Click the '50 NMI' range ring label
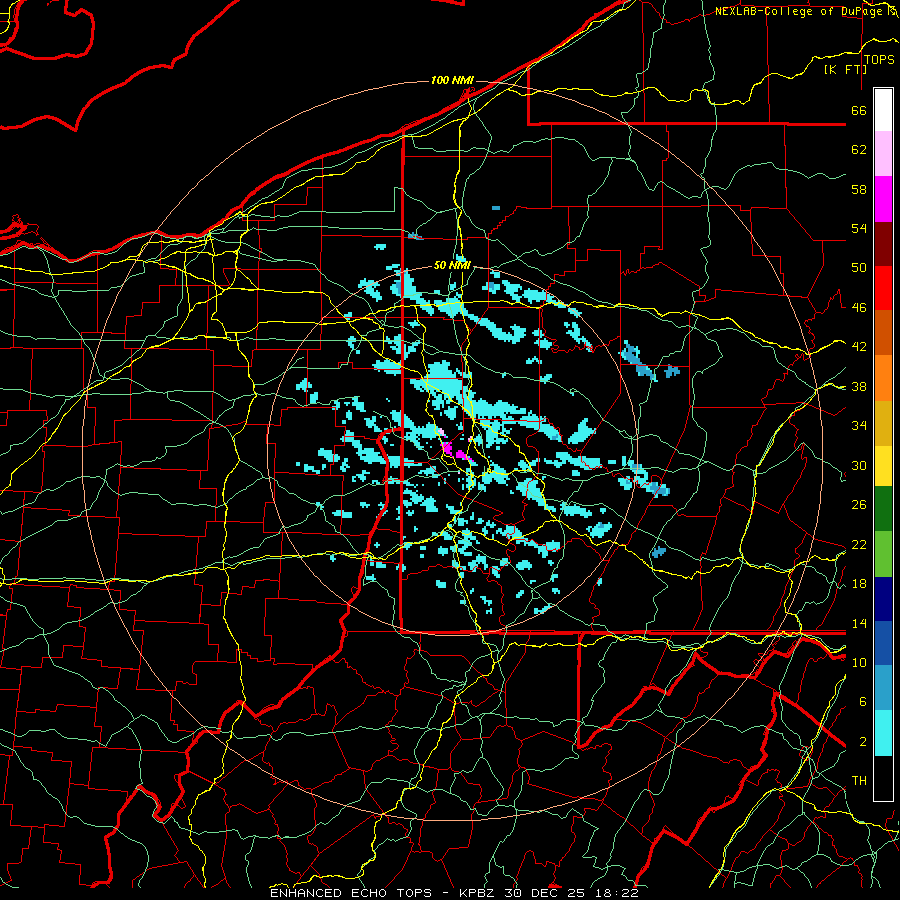This screenshot has height=900, width=900. (452, 265)
